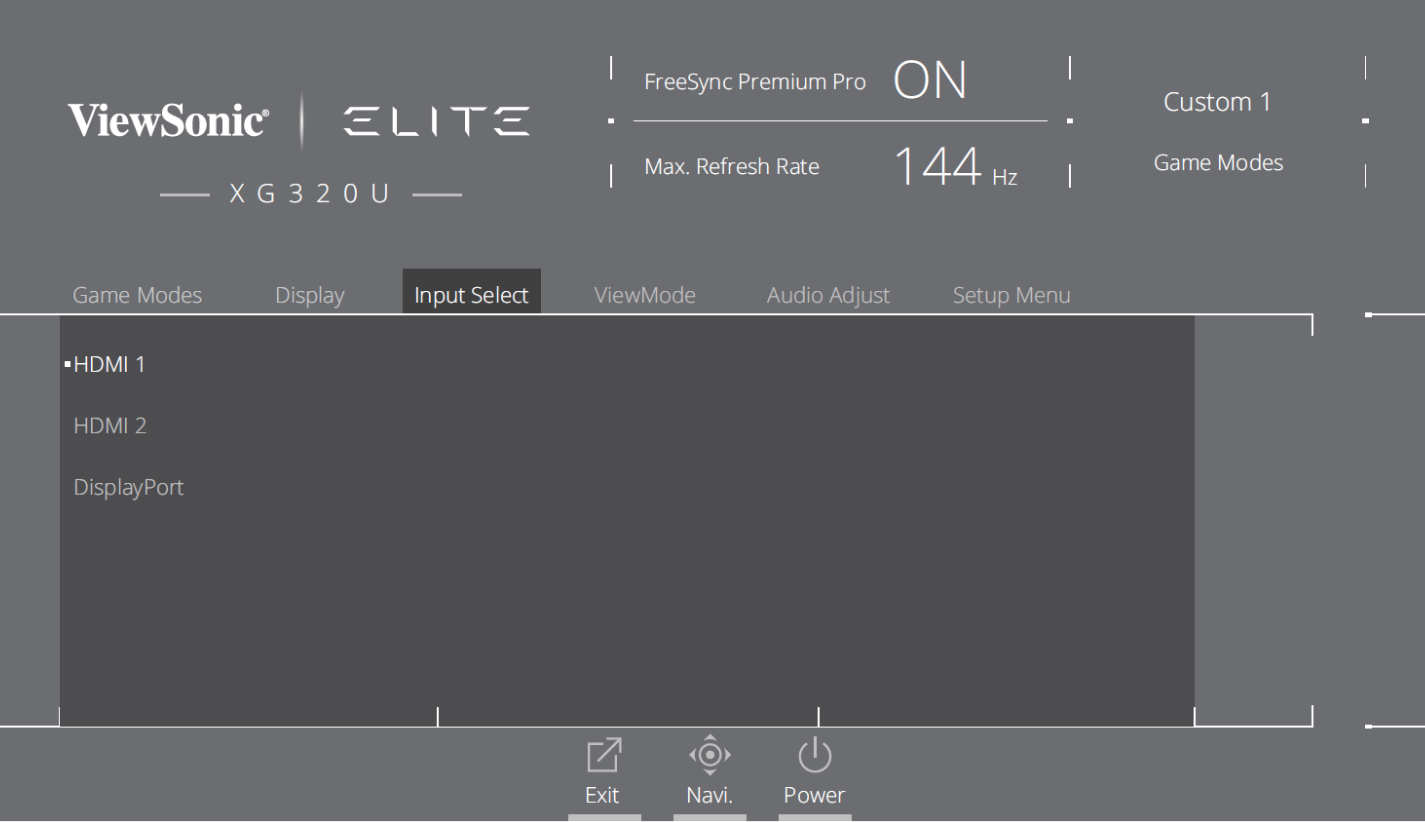Click the ViewSonic logo
The width and height of the screenshot is (1425, 822).
(x=168, y=122)
